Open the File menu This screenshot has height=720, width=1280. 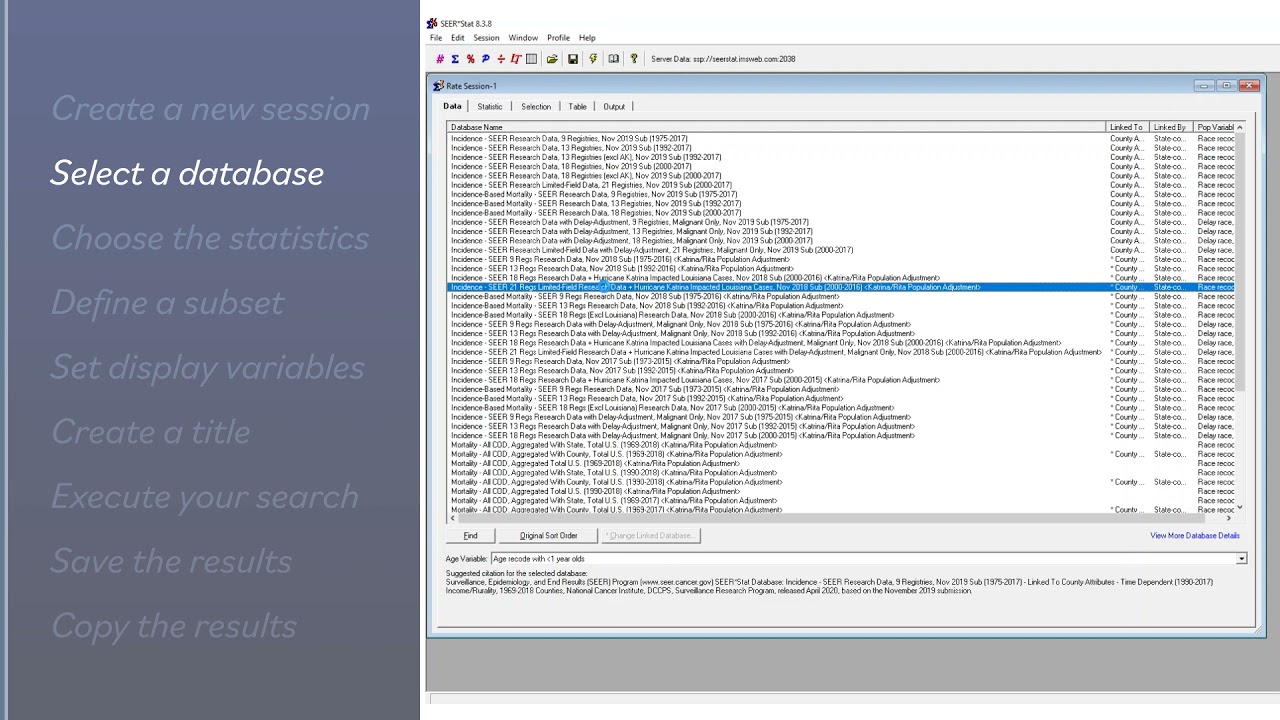click(436, 38)
